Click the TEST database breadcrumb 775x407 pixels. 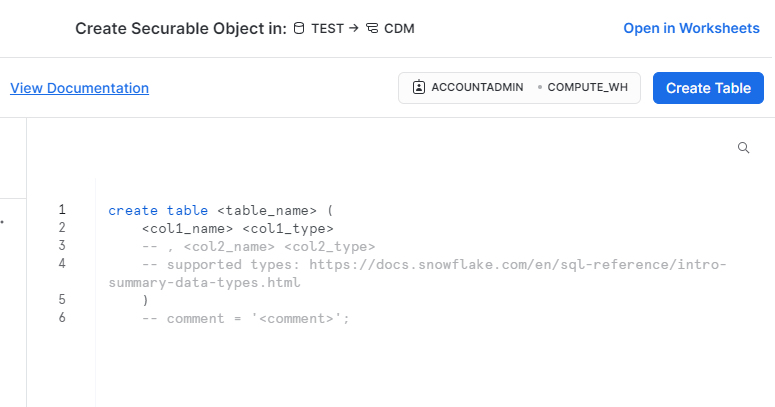point(327,29)
